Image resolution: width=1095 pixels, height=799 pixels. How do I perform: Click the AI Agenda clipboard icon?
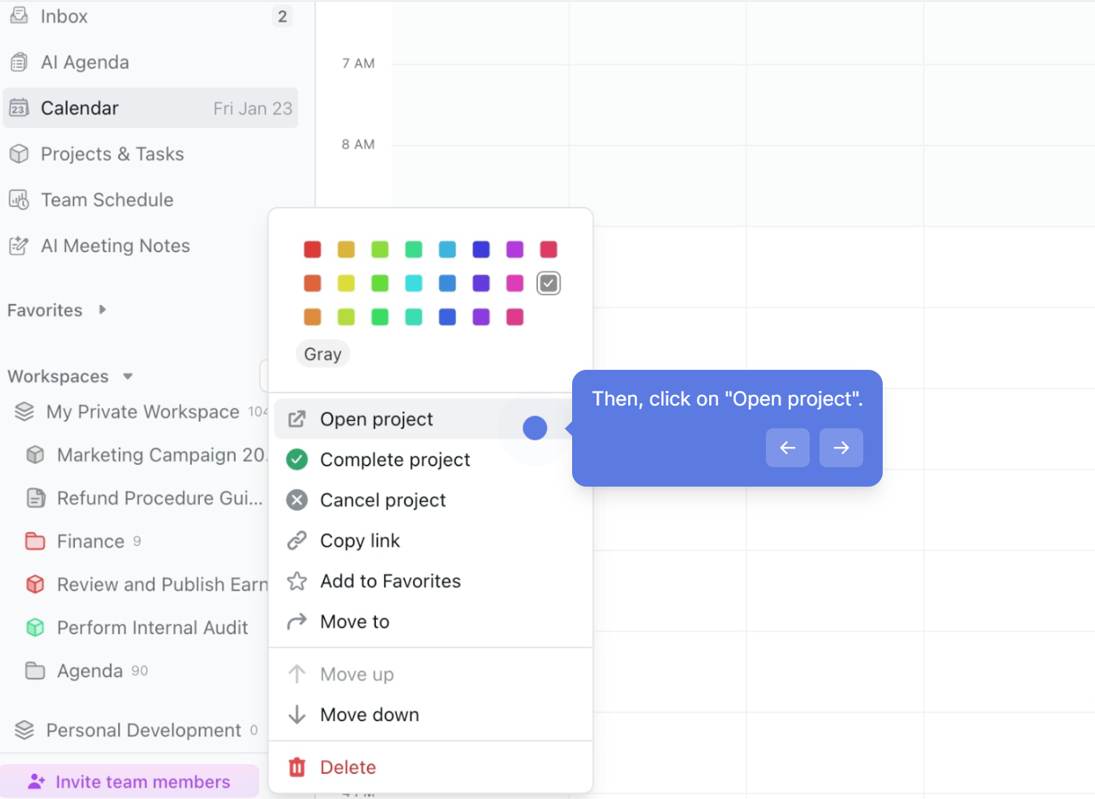[19, 62]
